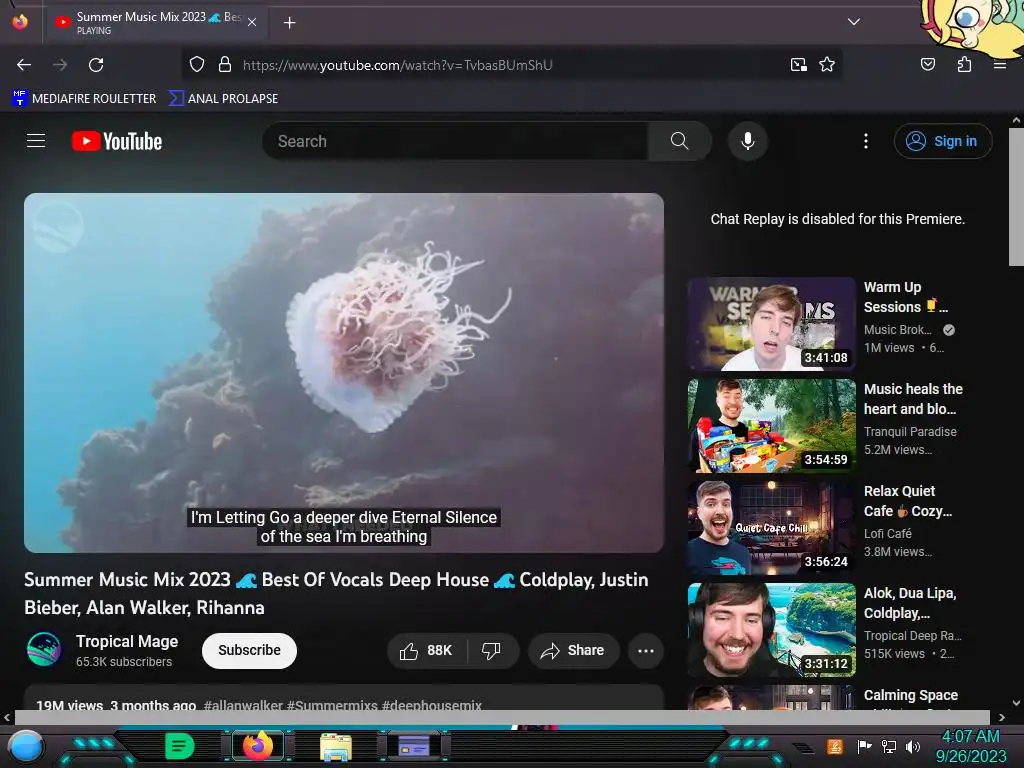Click the Action Center flag tray icon
The image size is (1024, 768).
864,746
